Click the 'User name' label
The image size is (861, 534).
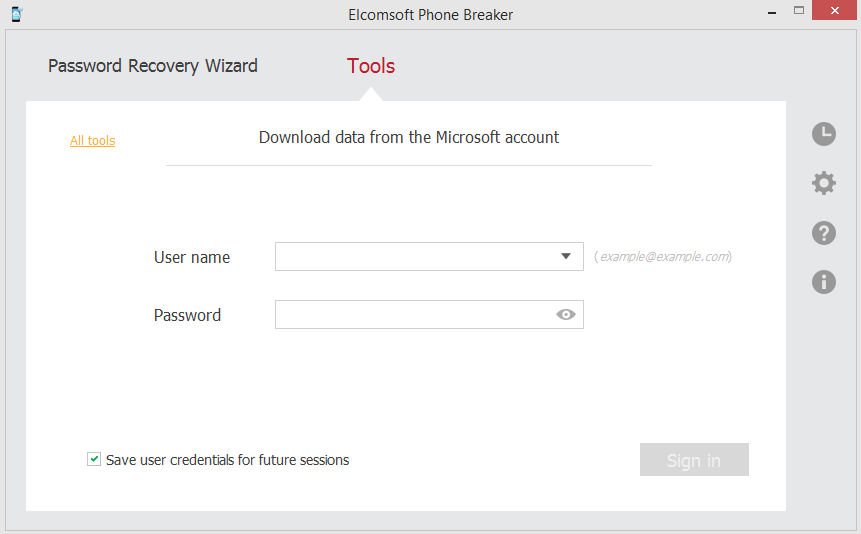[x=192, y=257]
